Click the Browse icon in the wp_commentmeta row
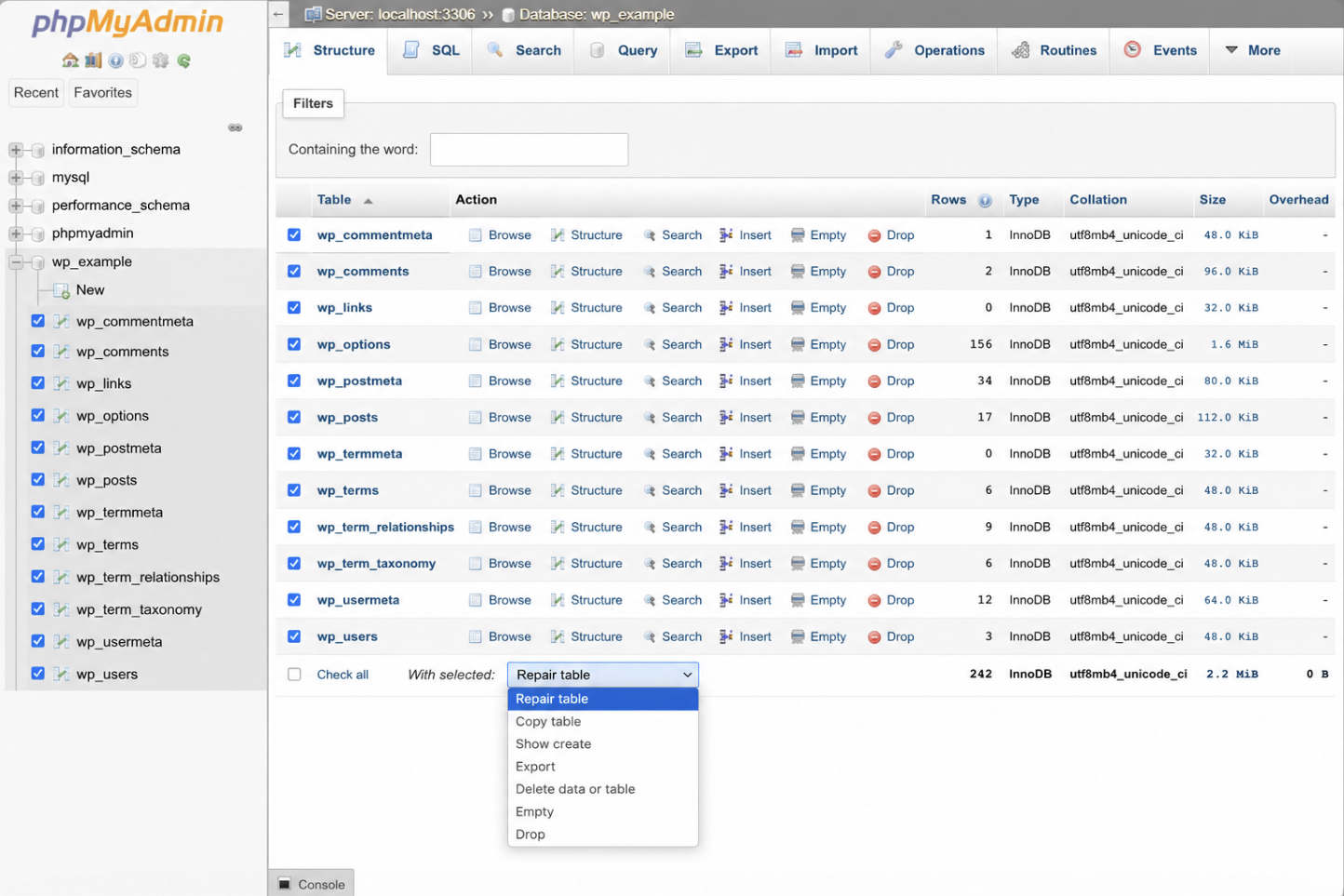Viewport: 1344px width, 896px height. [476, 235]
